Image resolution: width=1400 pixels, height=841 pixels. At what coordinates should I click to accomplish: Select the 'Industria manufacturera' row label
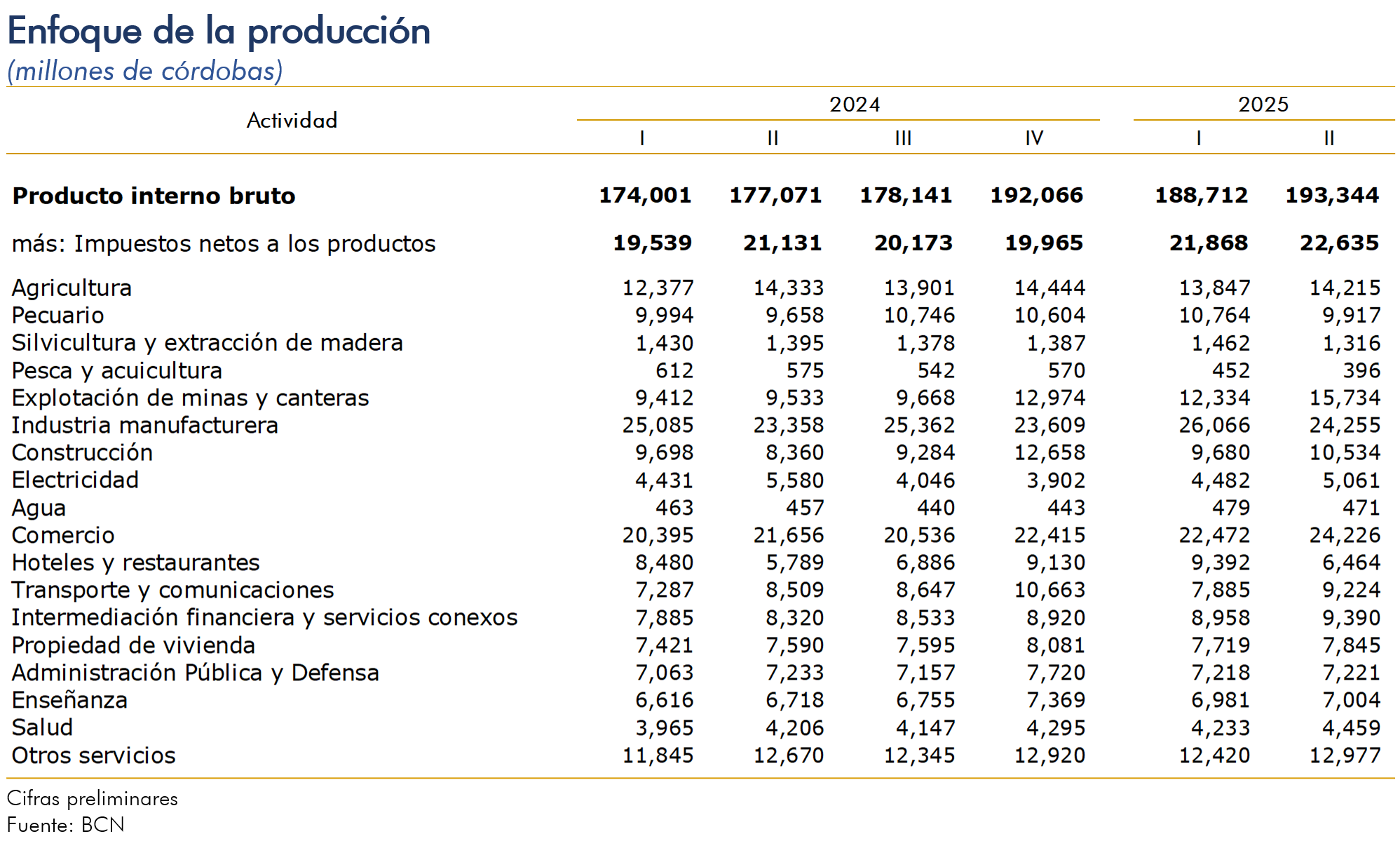click(x=144, y=425)
